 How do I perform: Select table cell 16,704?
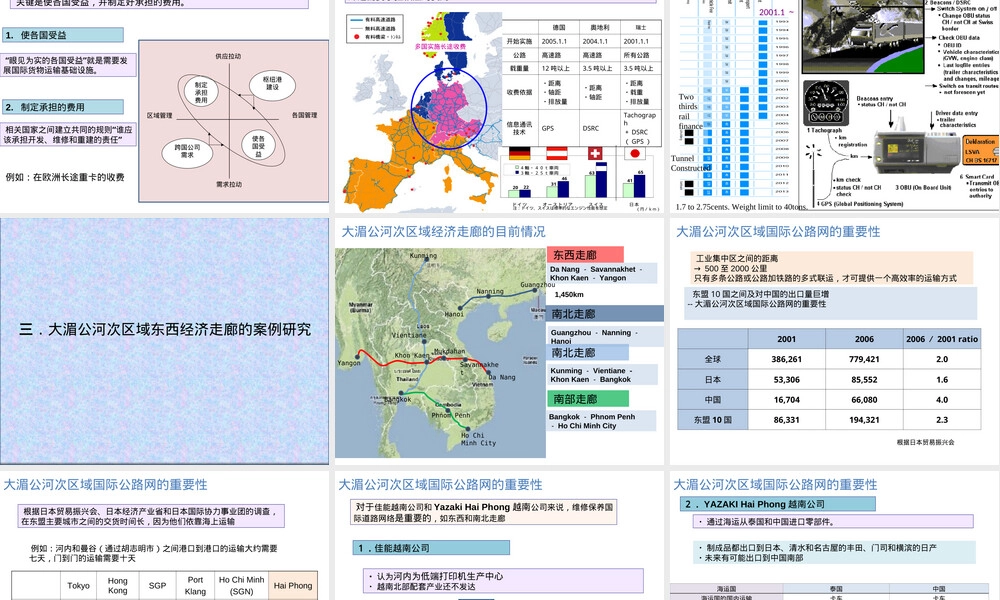786,400
